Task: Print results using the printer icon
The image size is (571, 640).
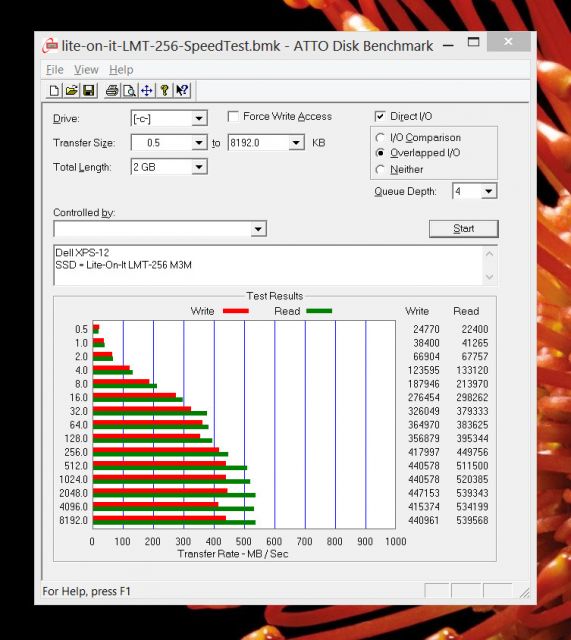Action: pos(112,90)
